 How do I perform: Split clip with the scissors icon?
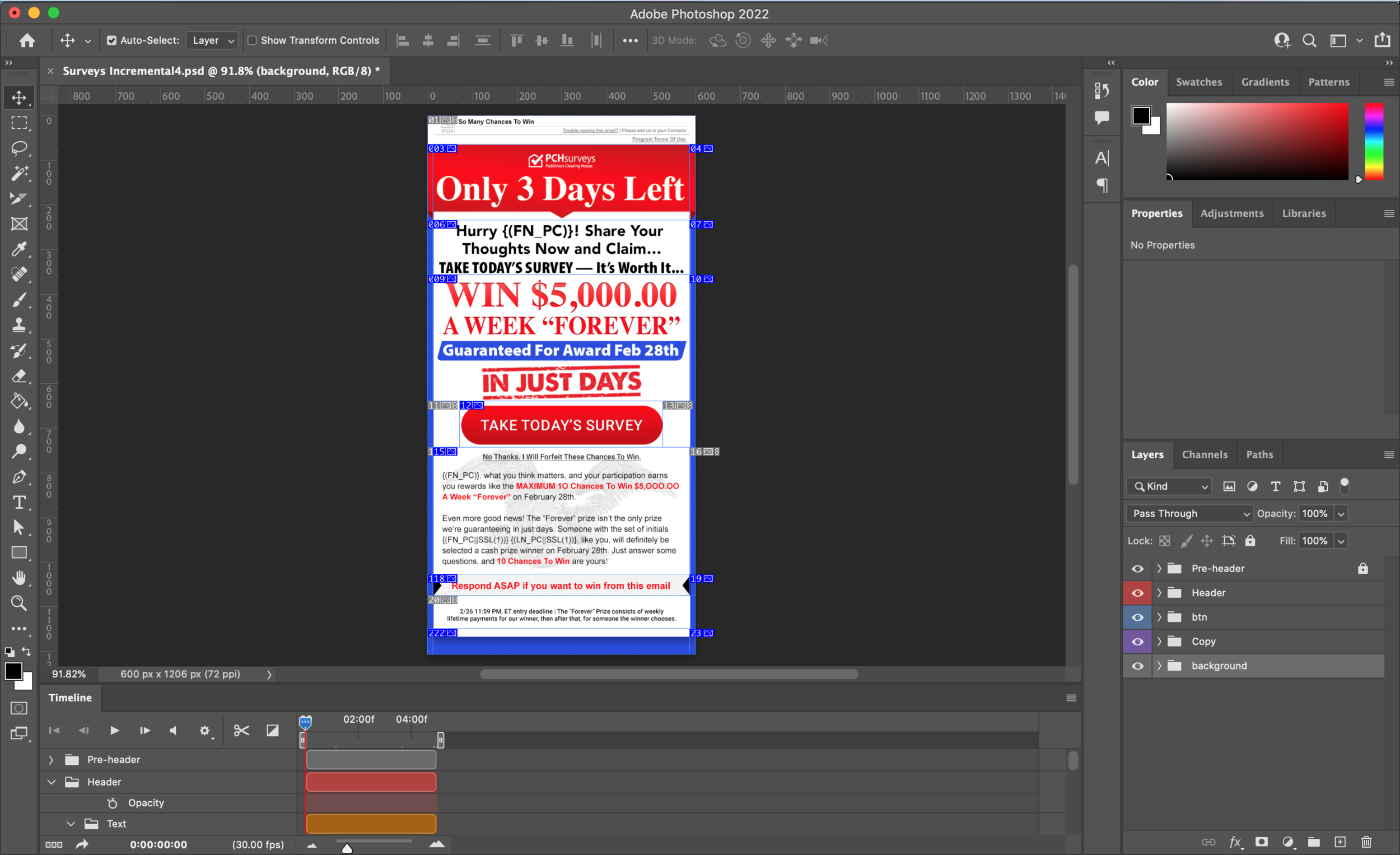(241, 731)
